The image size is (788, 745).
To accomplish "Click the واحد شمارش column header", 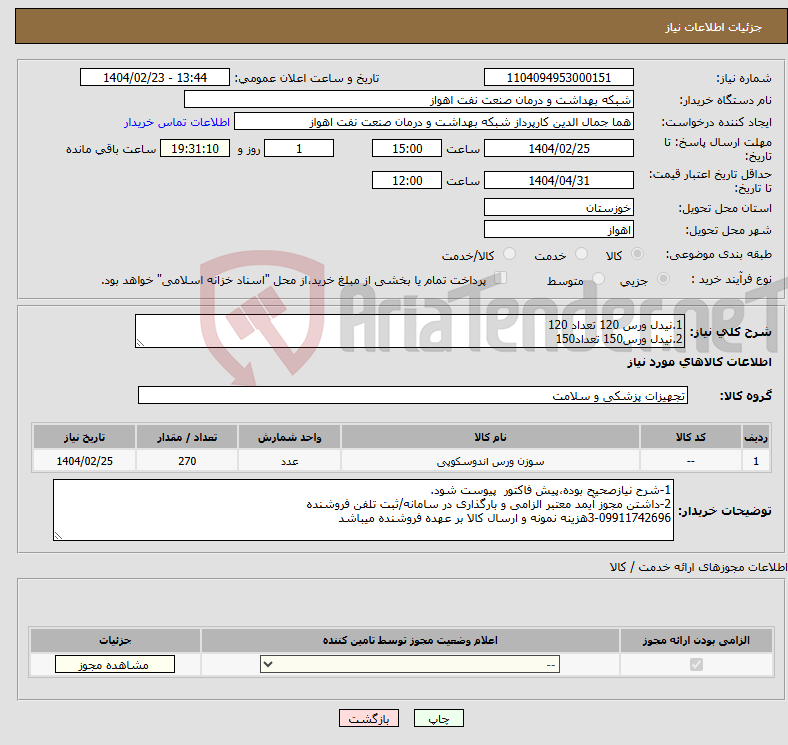I will (289, 437).
